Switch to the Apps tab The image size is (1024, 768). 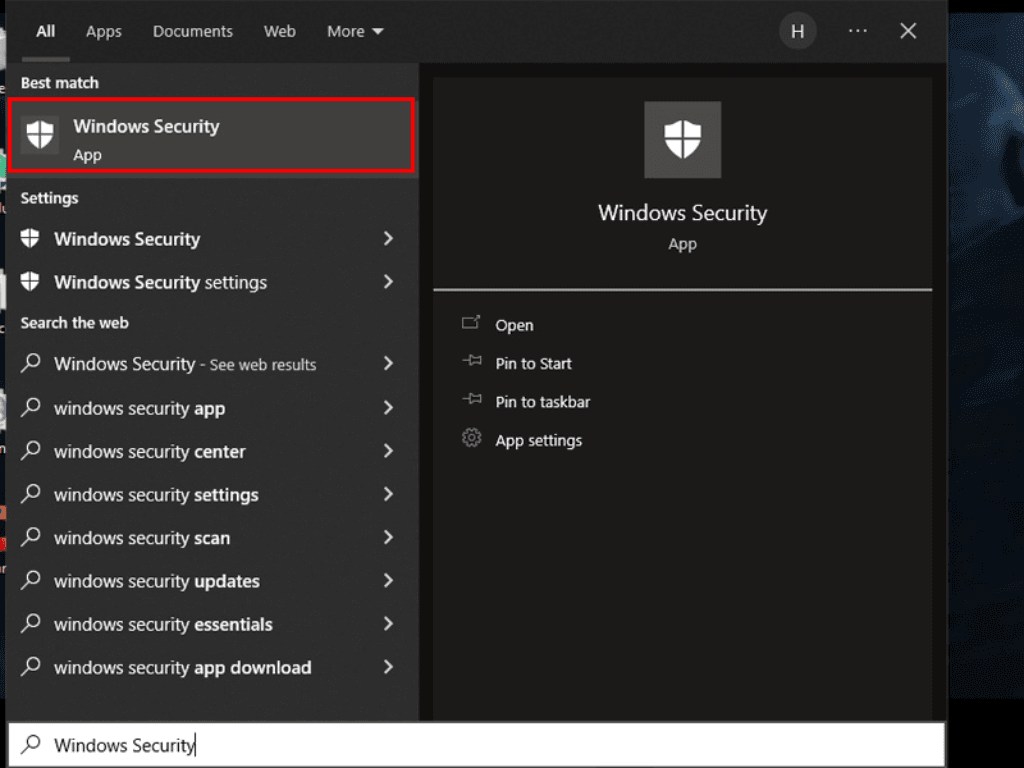pyautogui.click(x=103, y=31)
